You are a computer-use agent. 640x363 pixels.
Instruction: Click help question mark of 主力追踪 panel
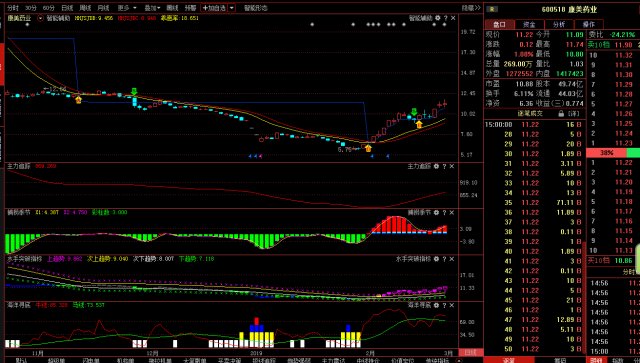point(444,166)
